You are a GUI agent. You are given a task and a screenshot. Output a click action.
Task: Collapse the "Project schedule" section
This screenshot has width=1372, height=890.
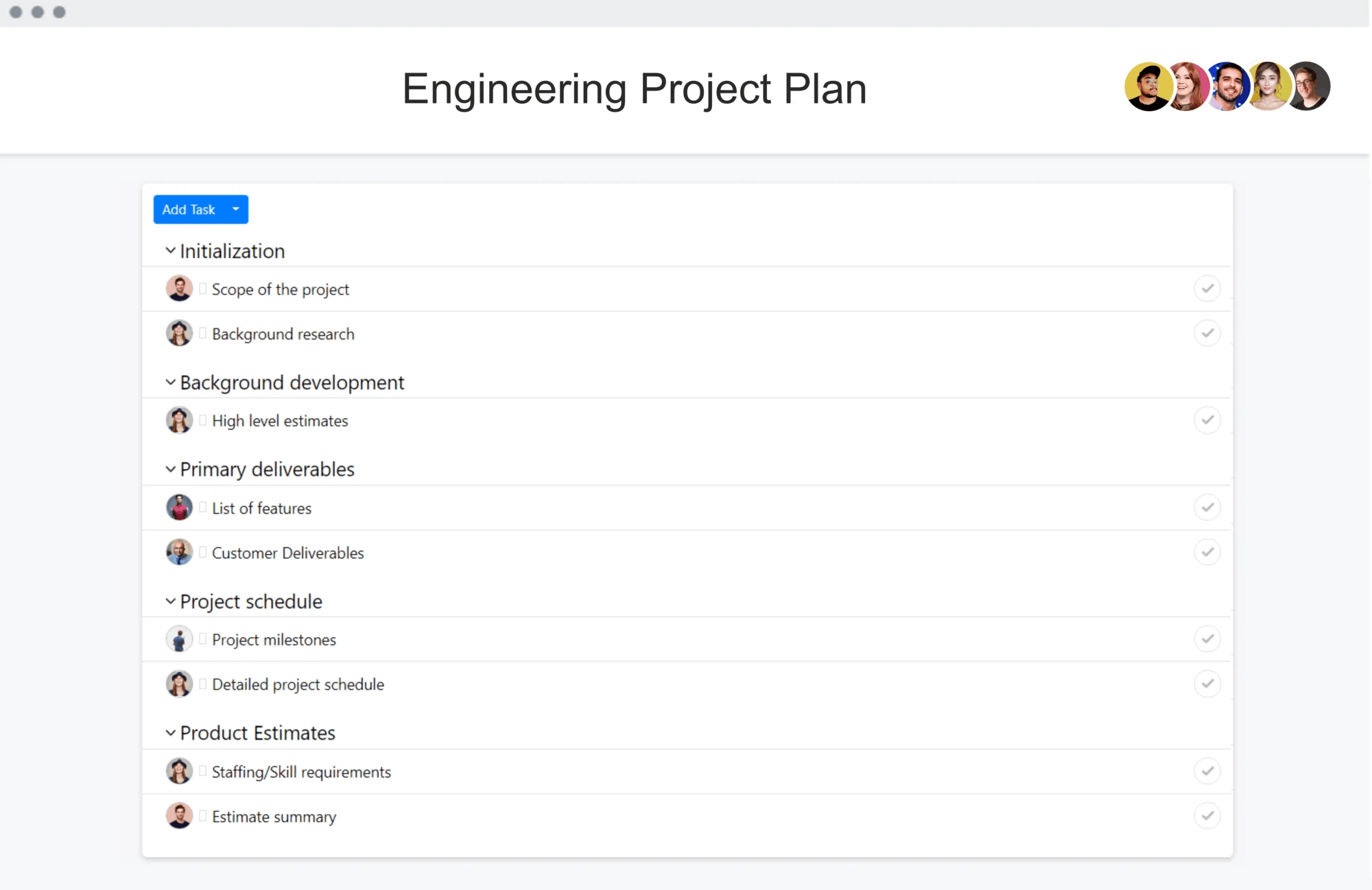pyautogui.click(x=170, y=601)
